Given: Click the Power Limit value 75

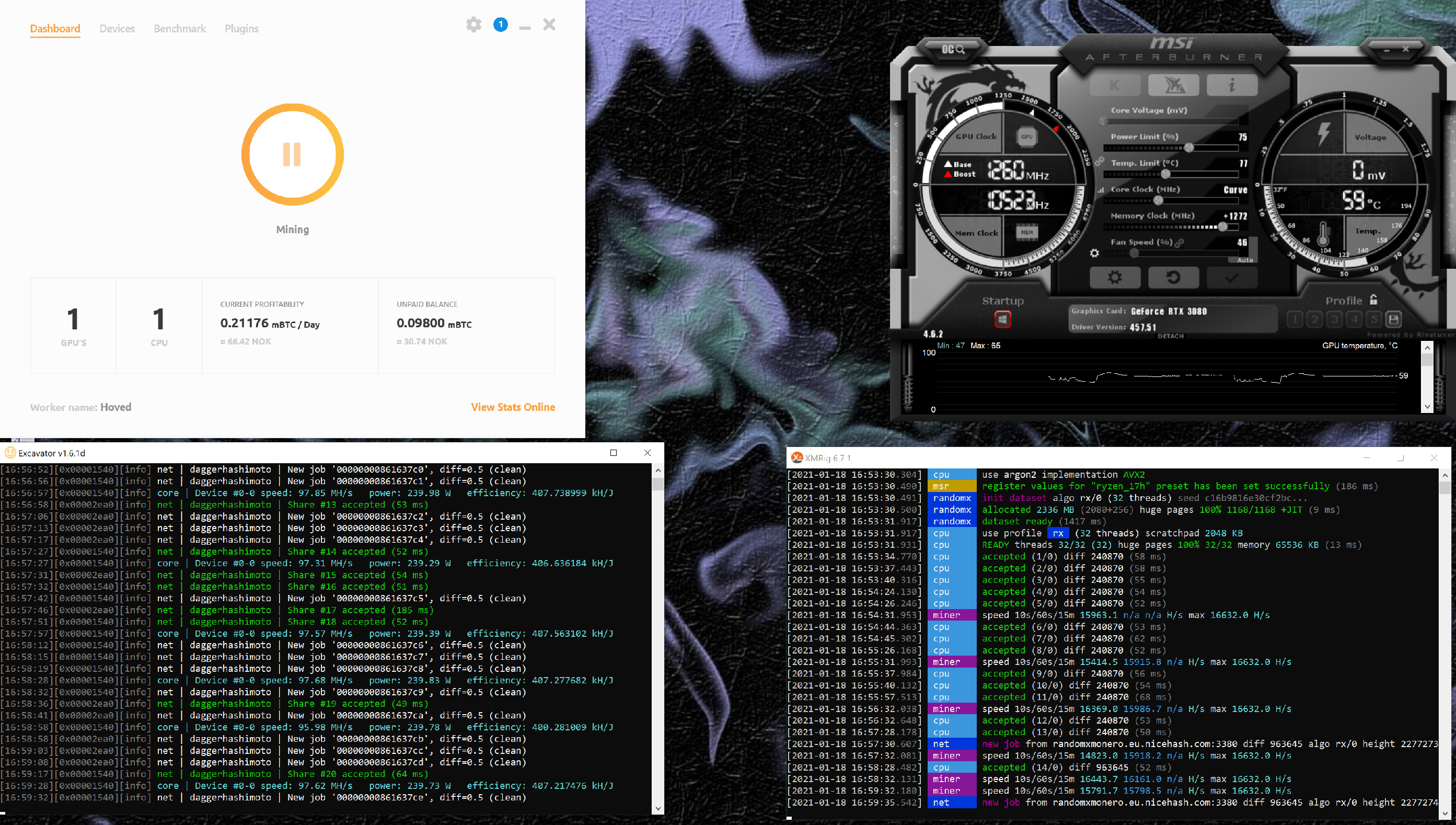Looking at the screenshot, I should (1242, 137).
